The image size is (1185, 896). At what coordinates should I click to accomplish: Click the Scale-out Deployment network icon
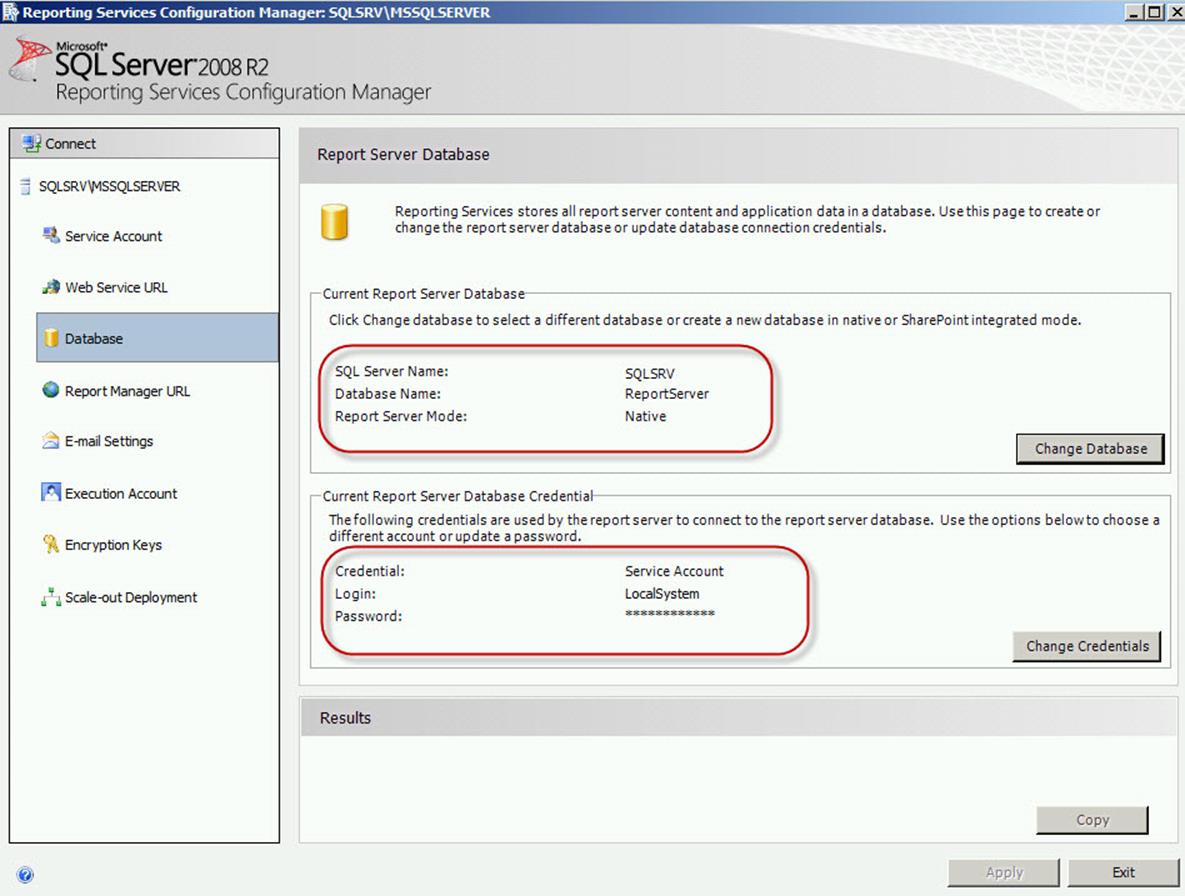pos(51,597)
